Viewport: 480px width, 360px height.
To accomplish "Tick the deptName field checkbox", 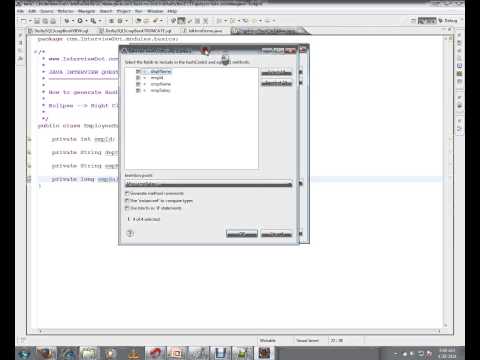I will tap(138, 72).
